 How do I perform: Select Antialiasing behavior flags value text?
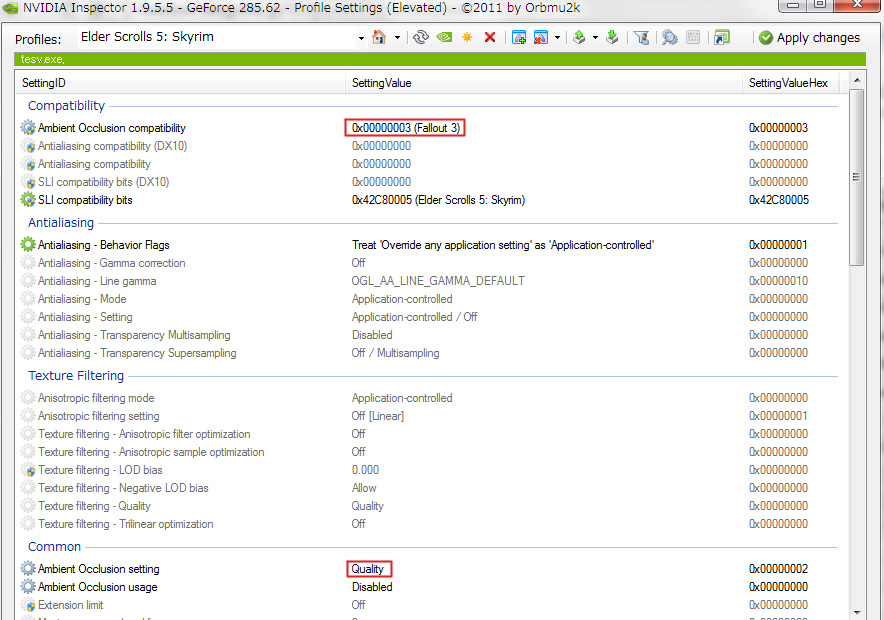coord(503,245)
